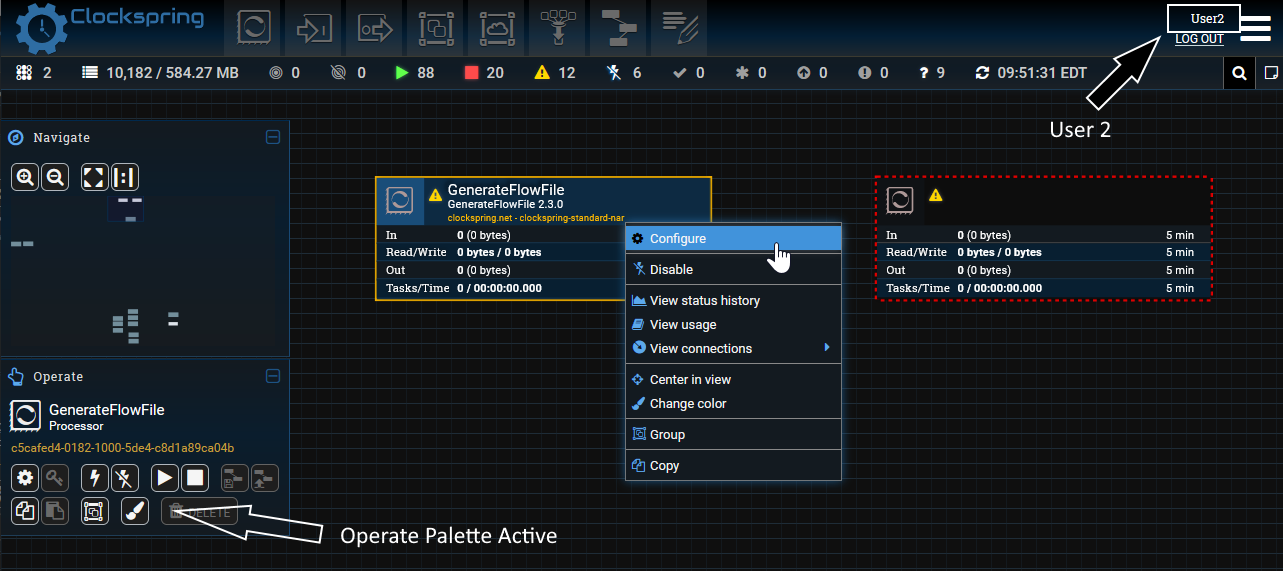The image size is (1283, 571).
Task: Open the global hamburger menu
Action: (x=1256, y=28)
